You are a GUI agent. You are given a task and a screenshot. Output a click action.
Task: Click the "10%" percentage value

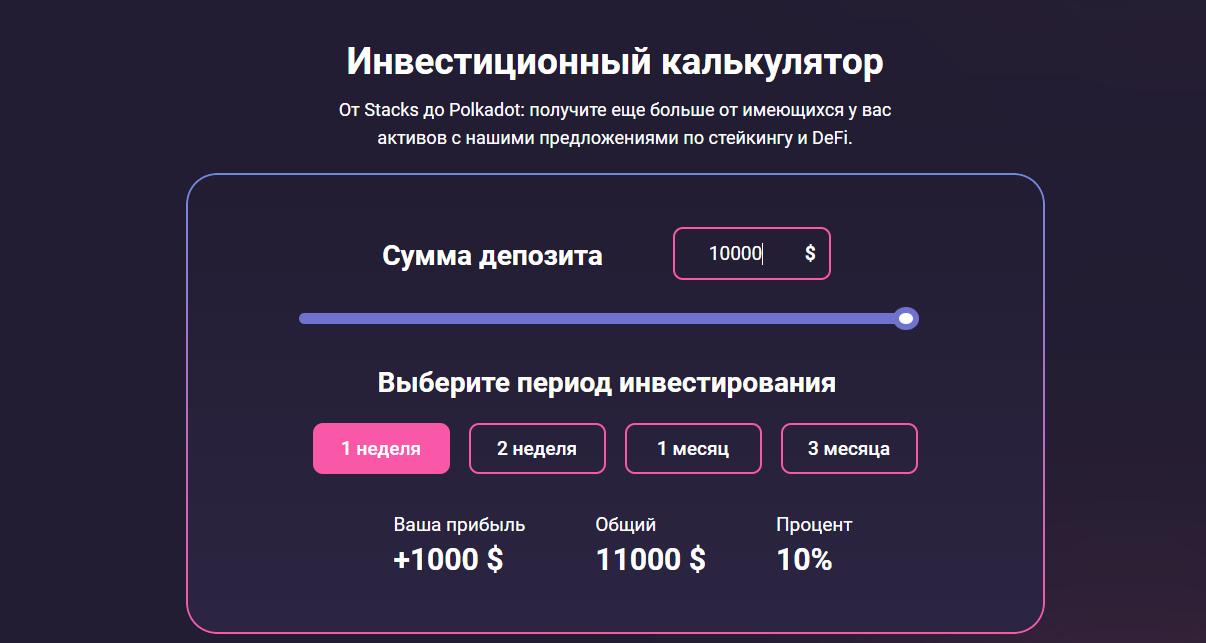click(804, 559)
